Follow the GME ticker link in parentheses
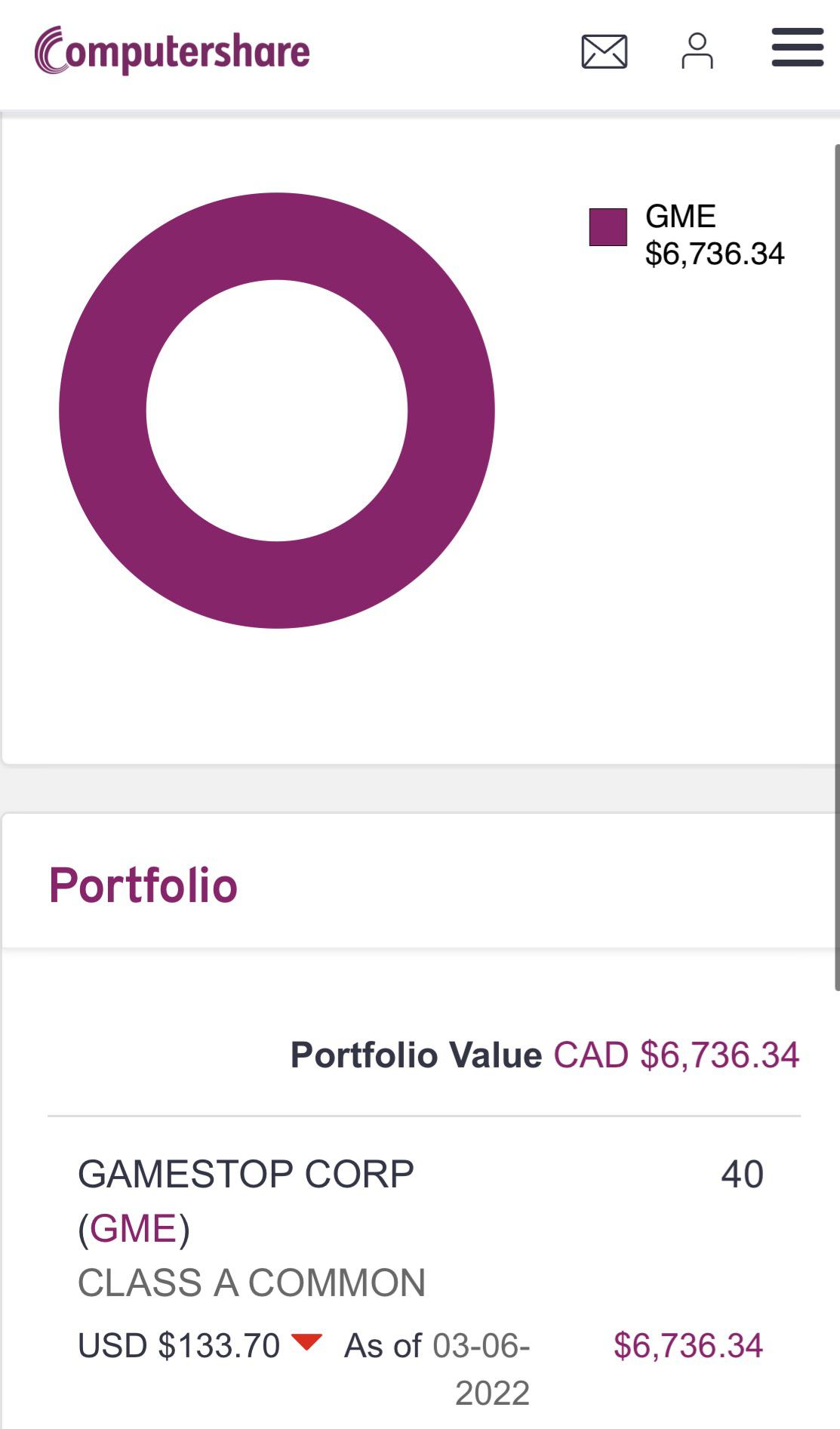Viewport: 840px width, 1429px height. (x=134, y=1228)
